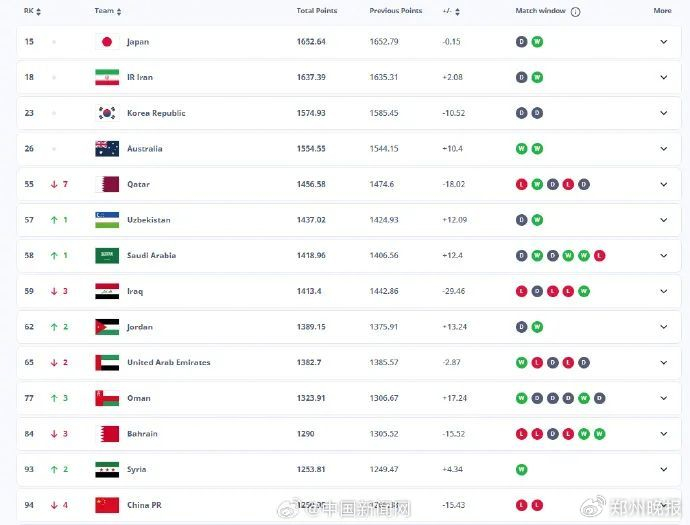690x525 pixels.
Task: Open the United Arab Emirates team link
Action: click(x=169, y=363)
